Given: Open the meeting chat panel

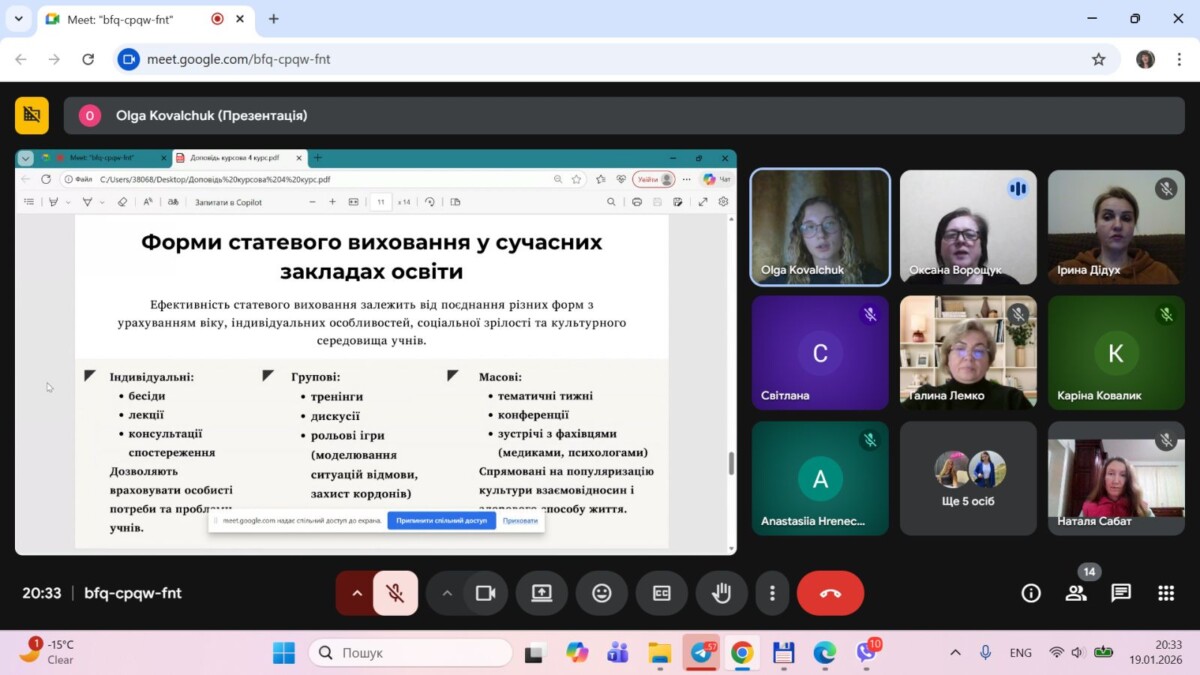Looking at the screenshot, I should (x=1121, y=593).
